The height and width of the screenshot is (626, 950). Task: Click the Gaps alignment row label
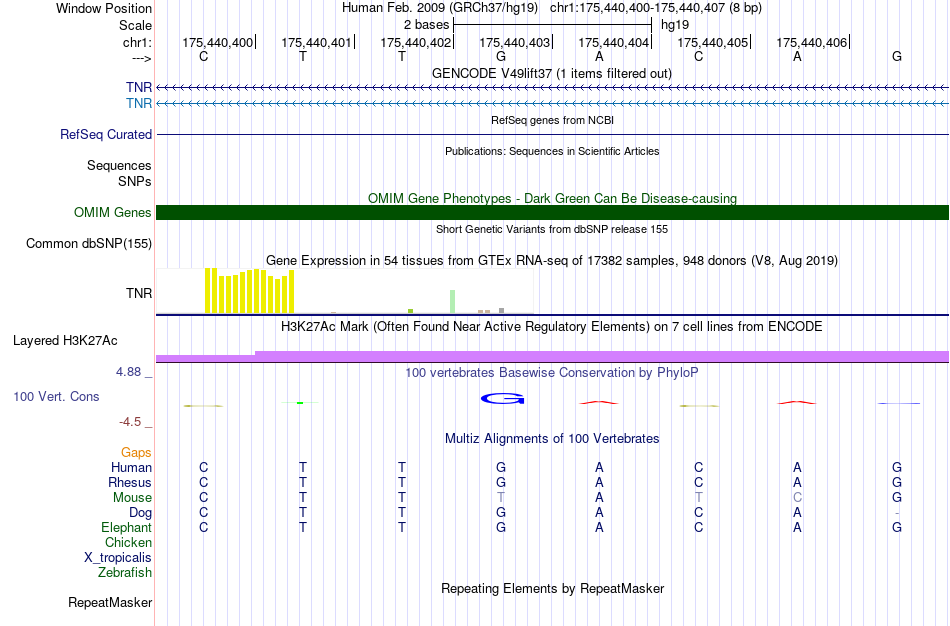(136, 453)
